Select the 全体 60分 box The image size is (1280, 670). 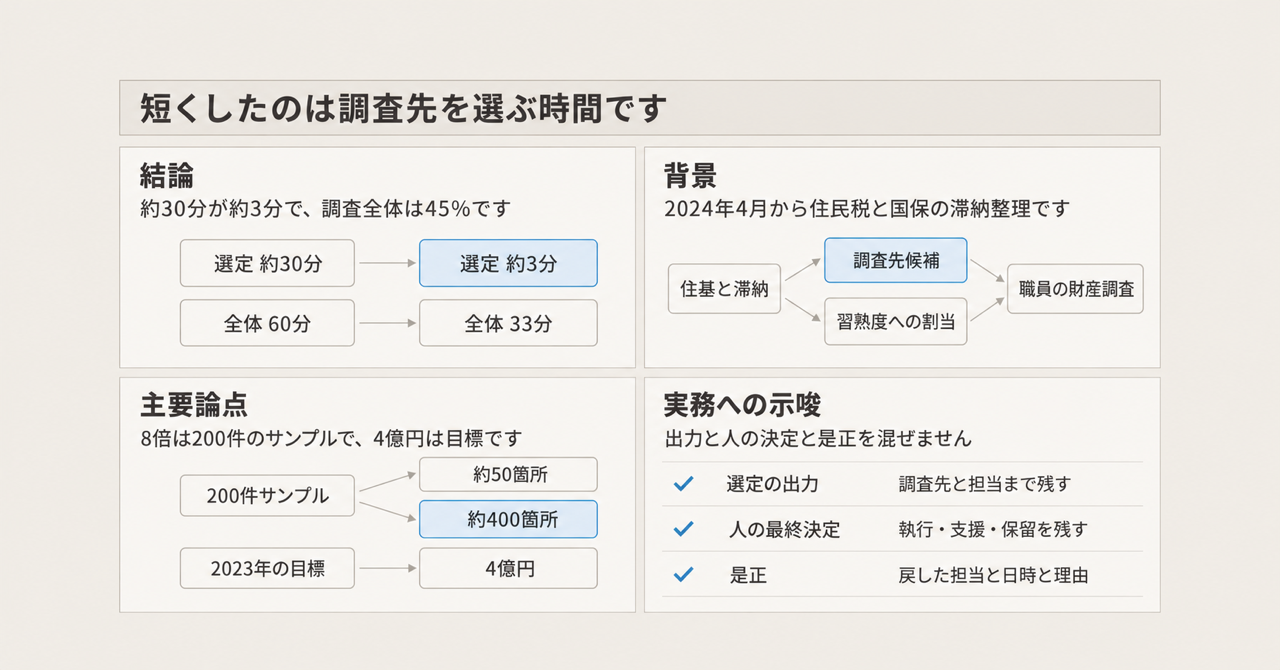click(x=268, y=323)
